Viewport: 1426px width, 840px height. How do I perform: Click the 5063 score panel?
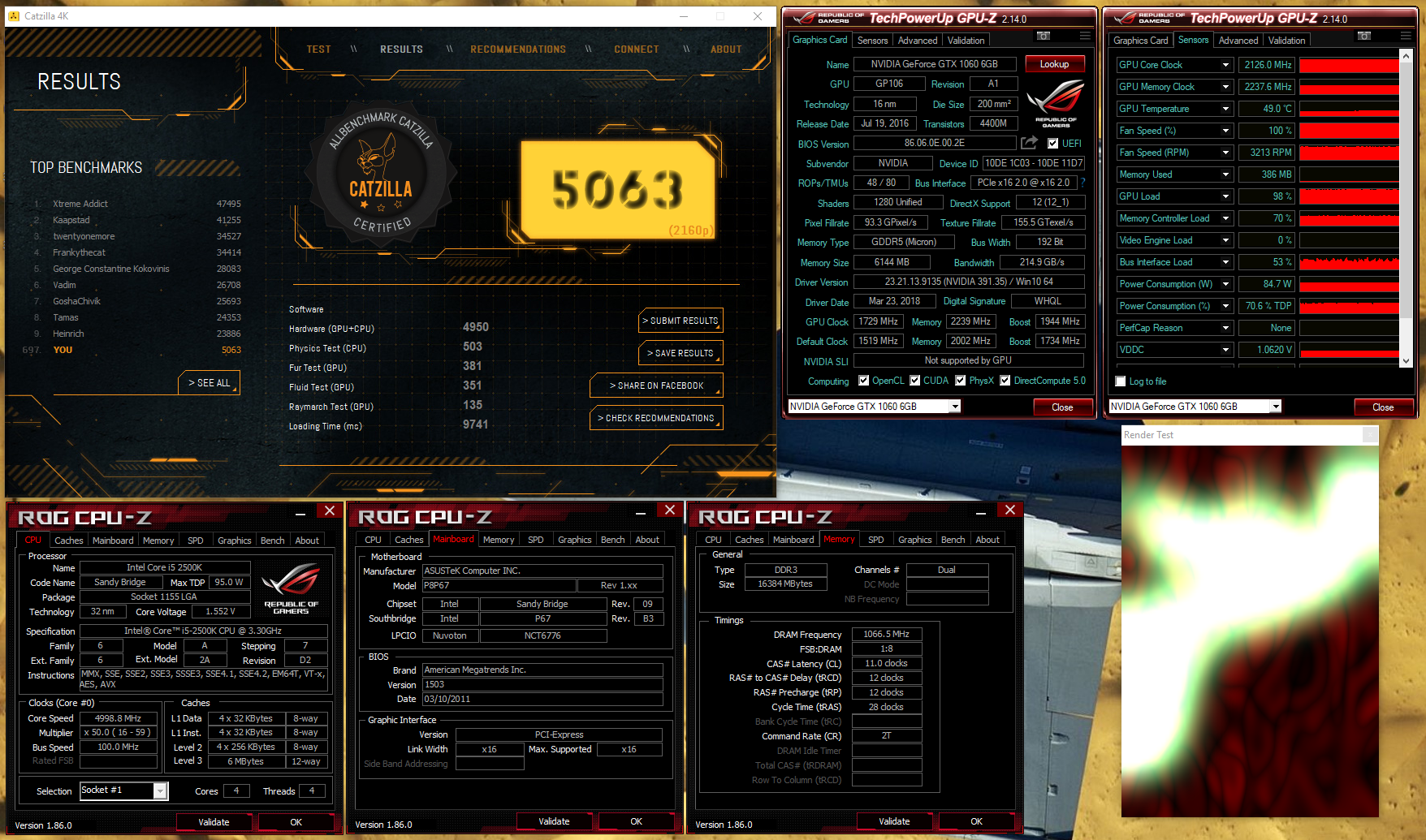point(617,191)
